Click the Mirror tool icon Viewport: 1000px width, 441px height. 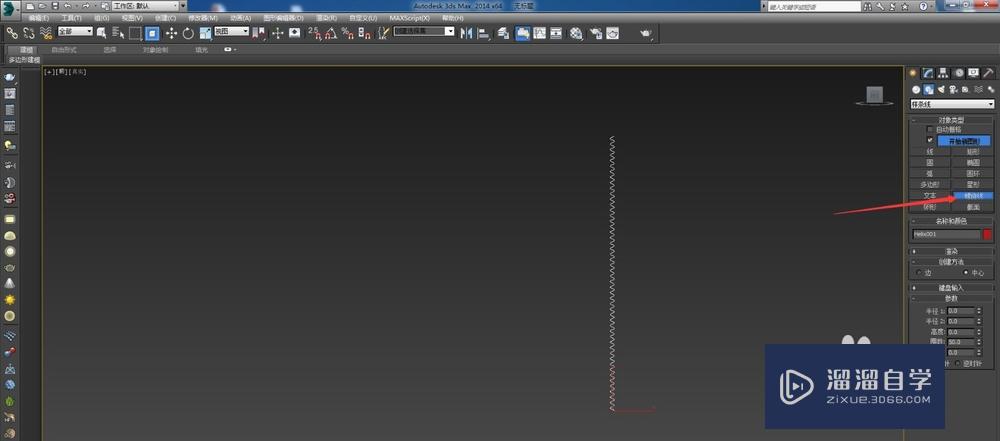click(x=466, y=33)
